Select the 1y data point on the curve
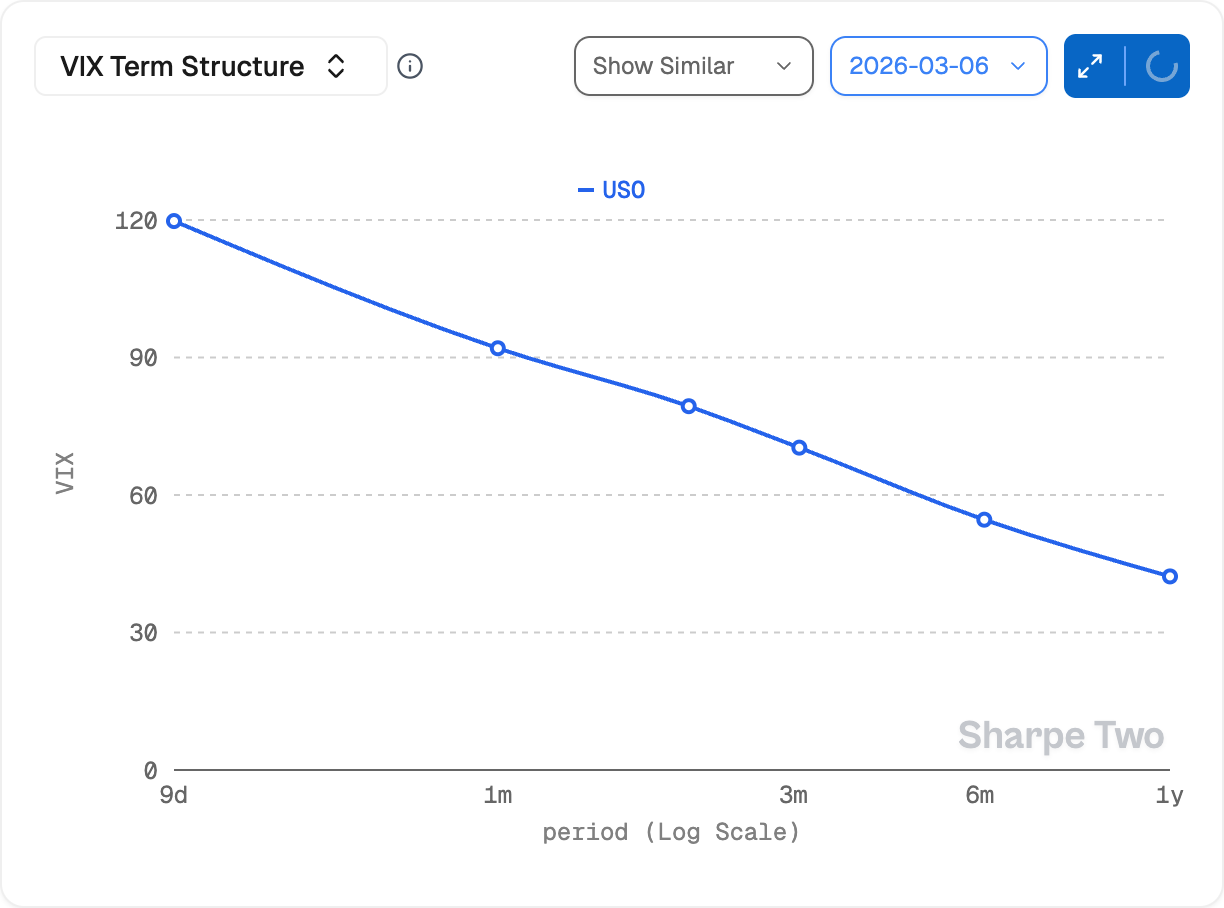The height and width of the screenshot is (908, 1224). point(1170,576)
